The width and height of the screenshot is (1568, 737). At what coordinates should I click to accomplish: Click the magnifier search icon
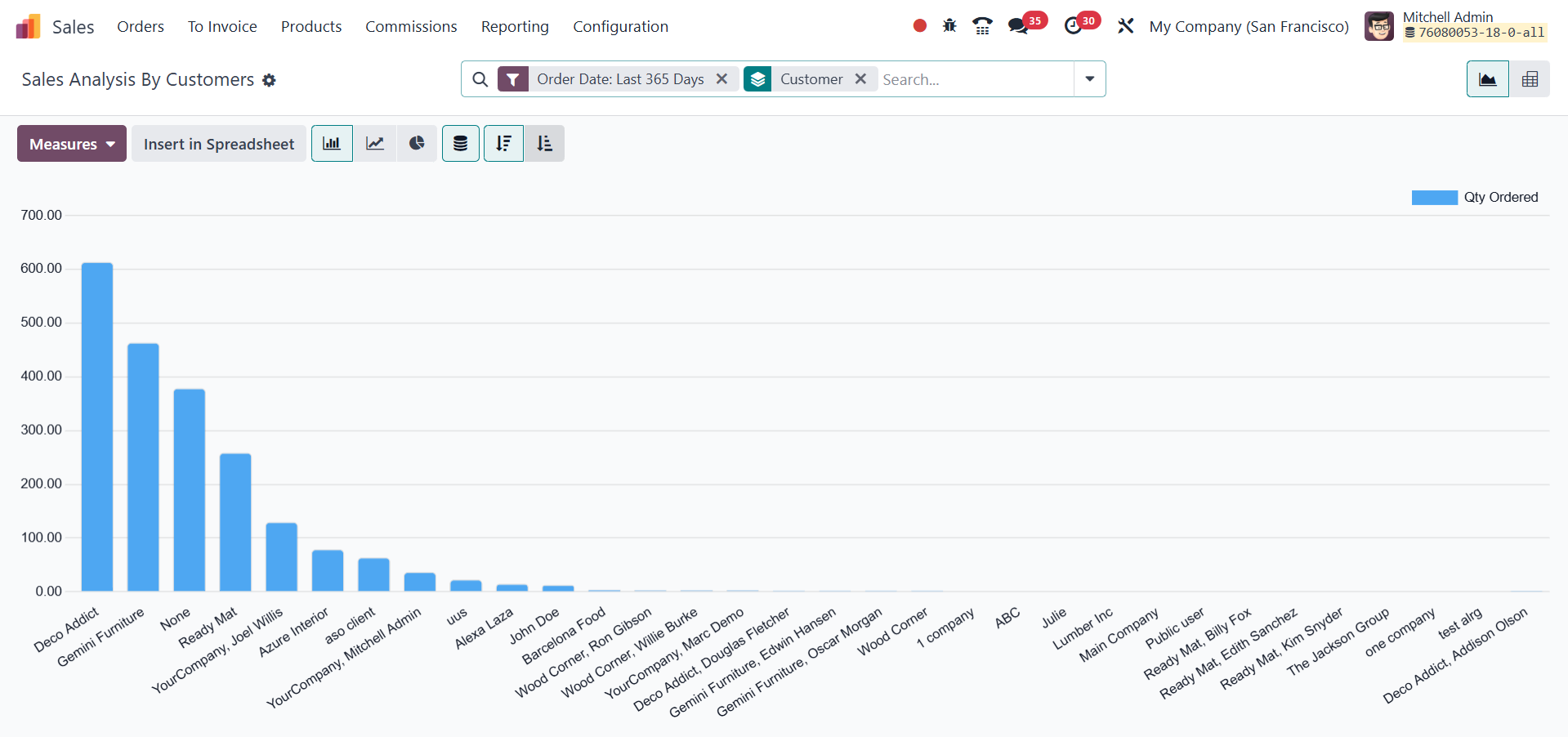480,79
